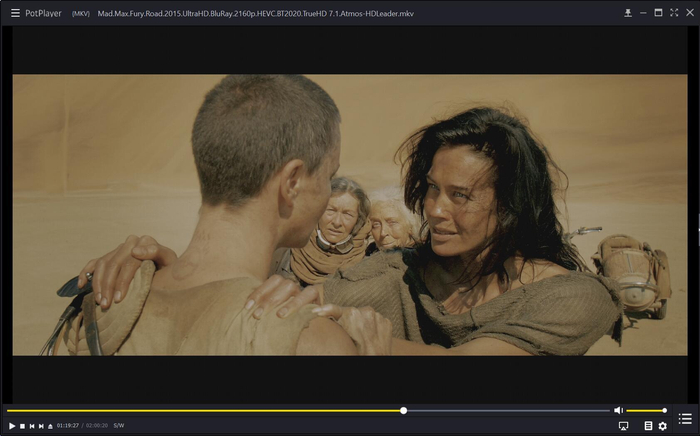
Task: Switch to fullscreen mode with the arrows icon
Action: tap(674, 12)
